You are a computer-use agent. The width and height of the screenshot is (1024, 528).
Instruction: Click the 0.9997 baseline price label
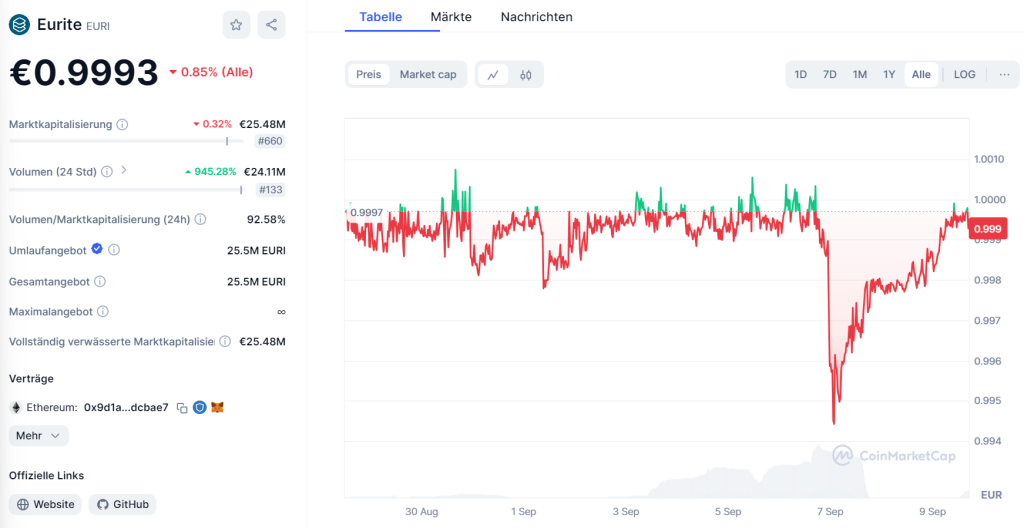click(366, 212)
